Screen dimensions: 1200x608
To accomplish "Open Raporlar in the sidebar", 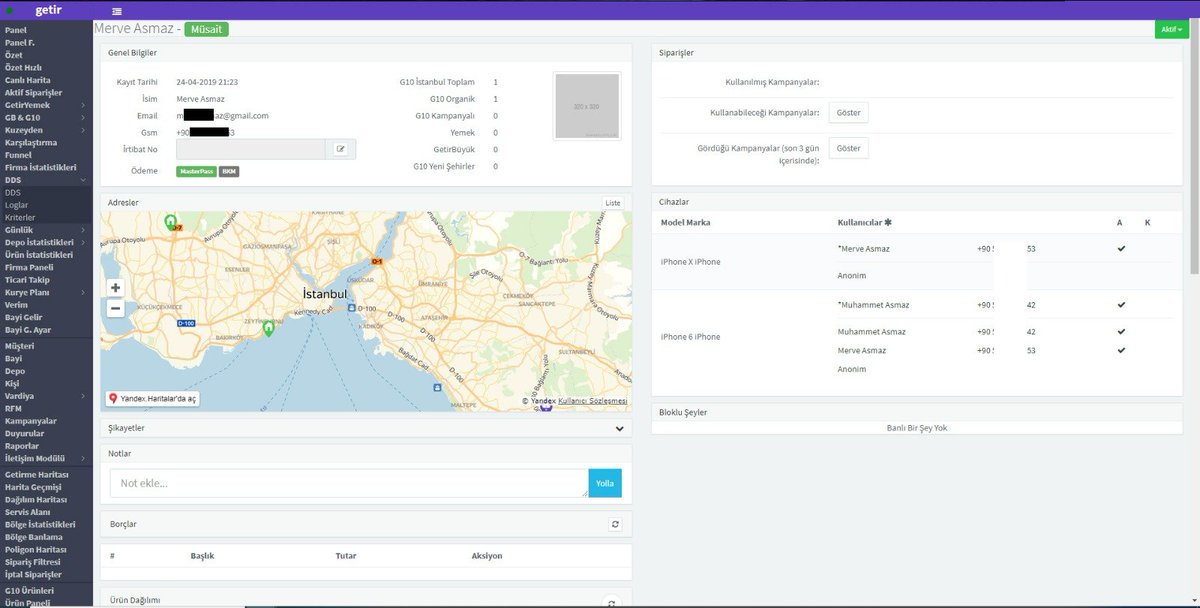I will [x=22, y=446].
